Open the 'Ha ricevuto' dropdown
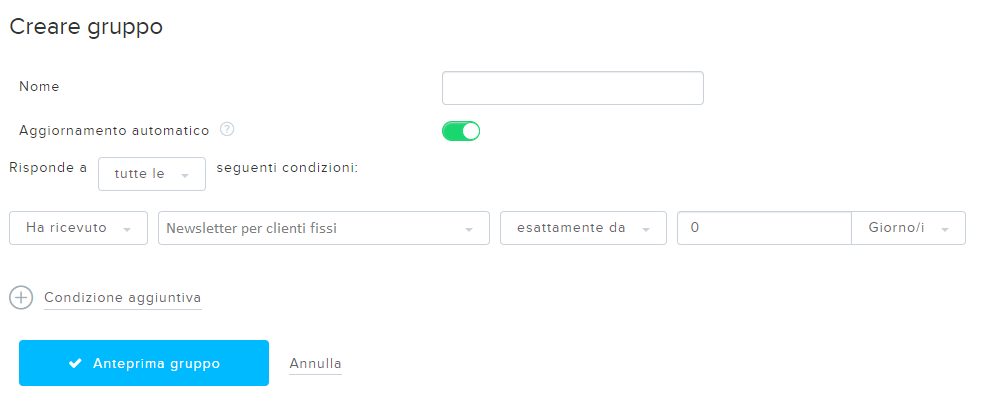This screenshot has width=984, height=419. 78,228
